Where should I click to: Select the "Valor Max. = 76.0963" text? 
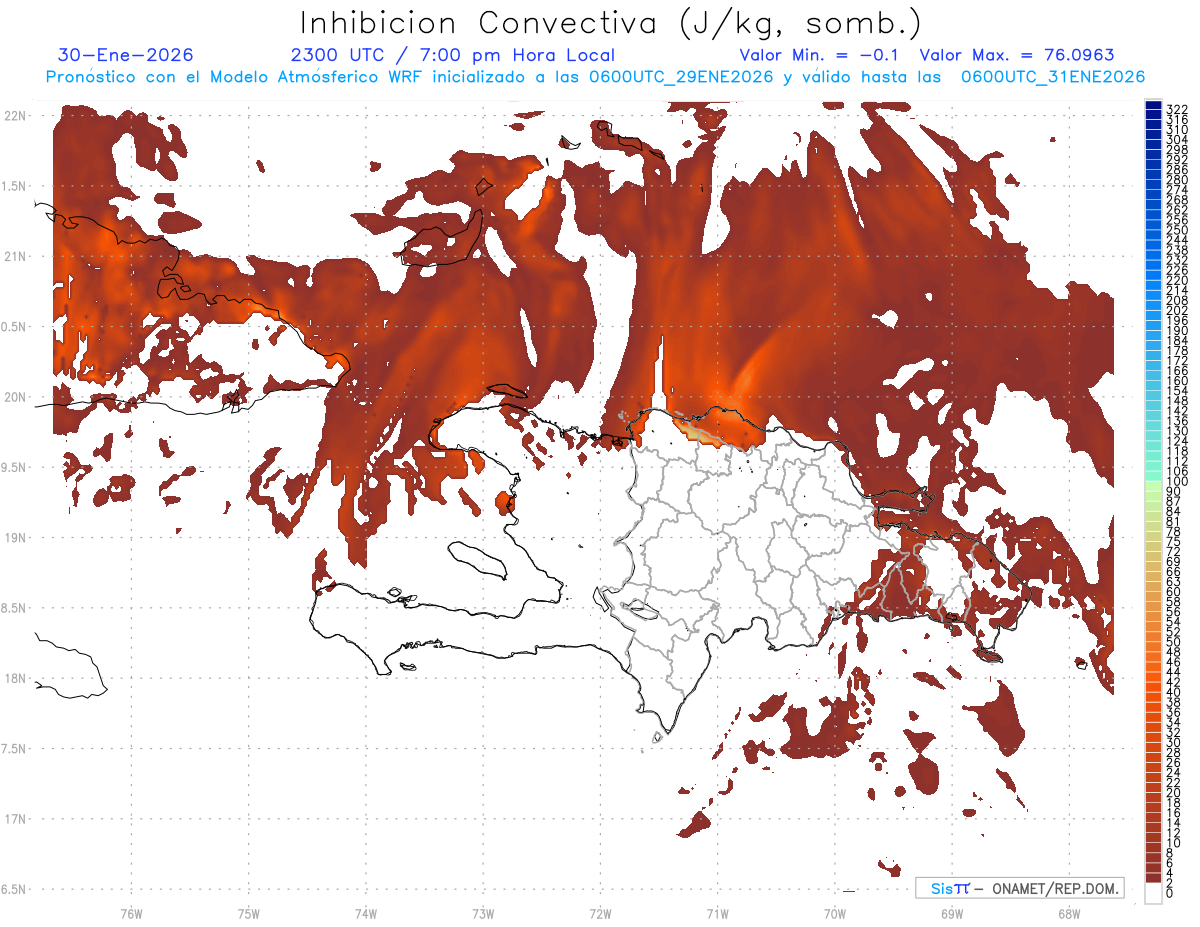click(x=1017, y=55)
